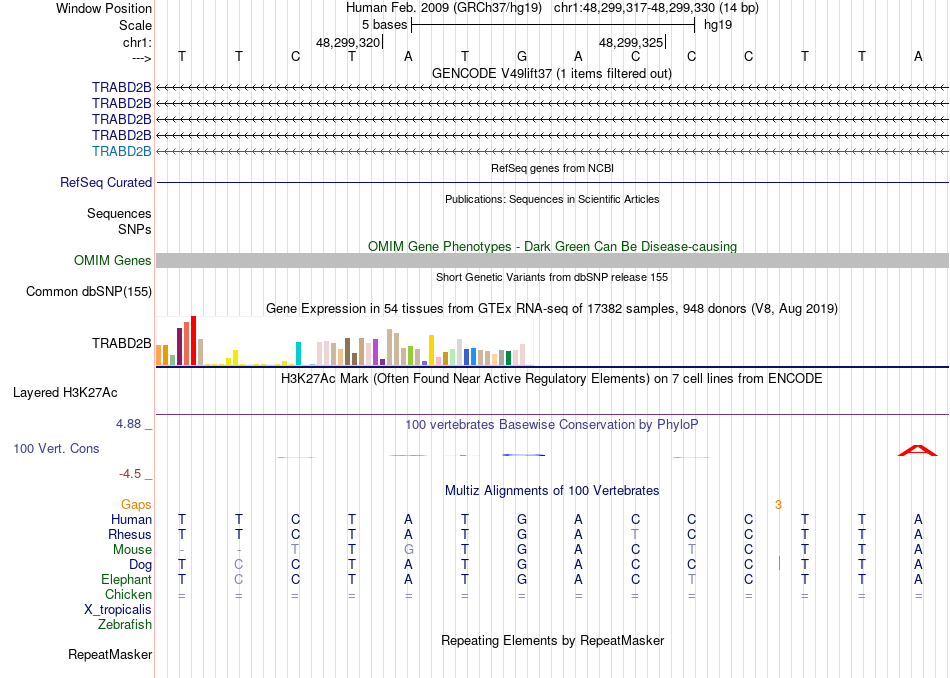950x678 pixels.
Task: Click the TRABD2B label beside the GTEx bar chart
Action: [122, 344]
